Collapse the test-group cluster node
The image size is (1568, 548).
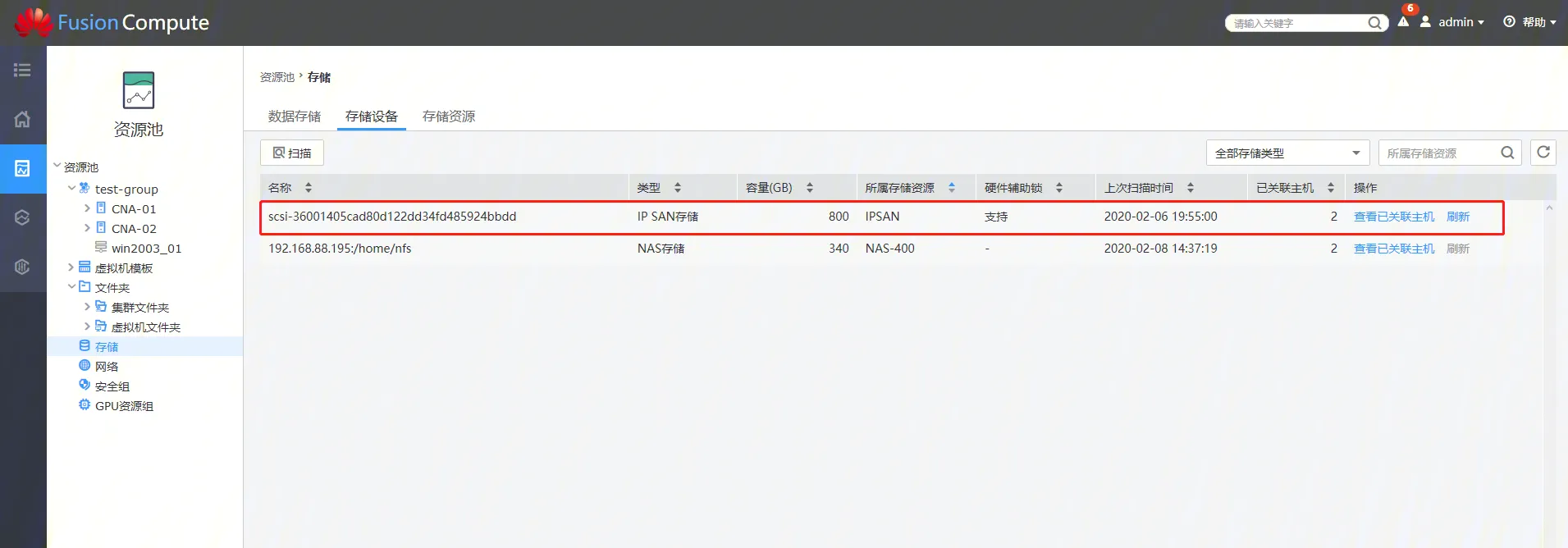[x=71, y=189]
